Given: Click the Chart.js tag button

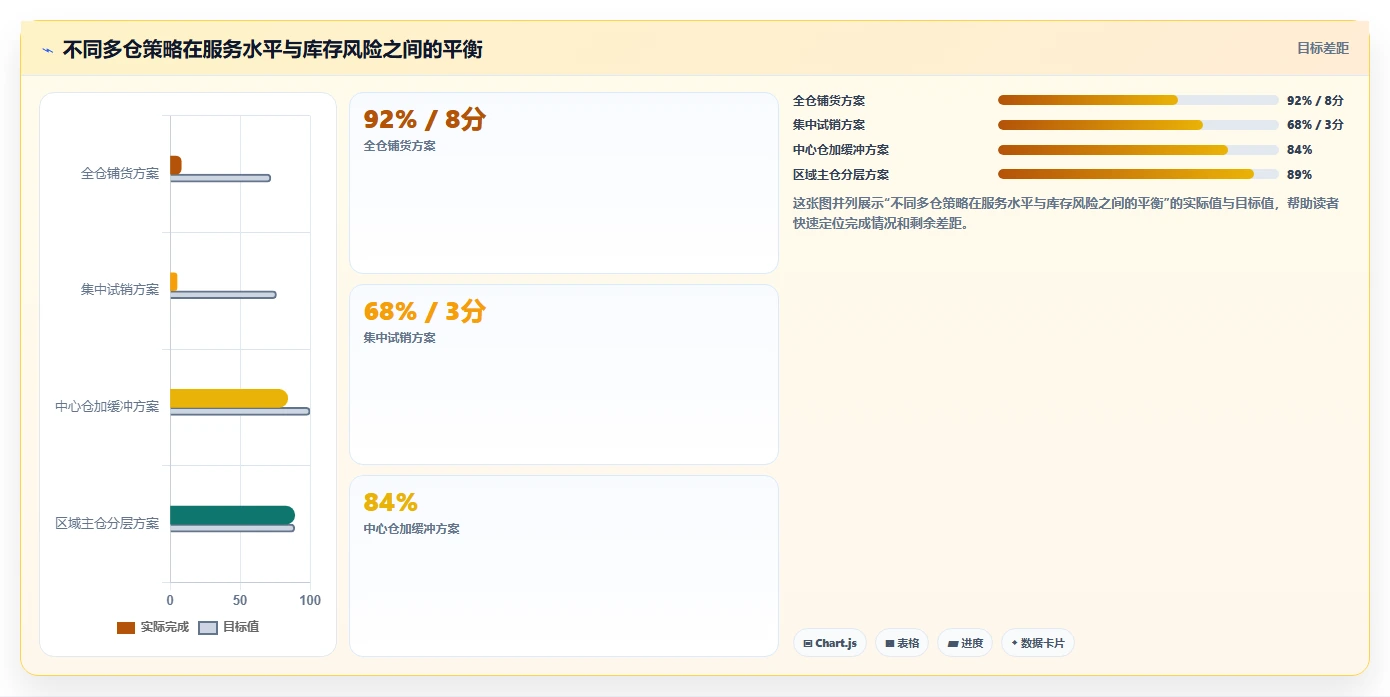Looking at the screenshot, I should [829, 643].
